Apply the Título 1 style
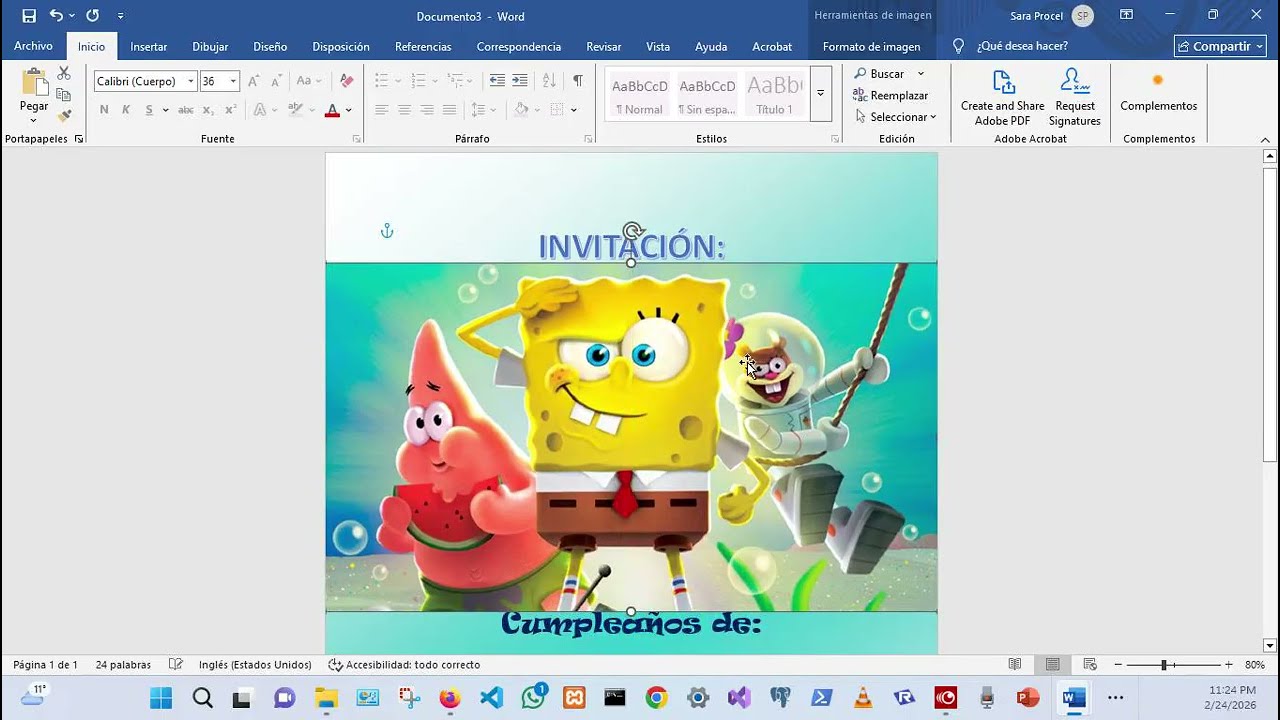The image size is (1280, 720). point(774,94)
